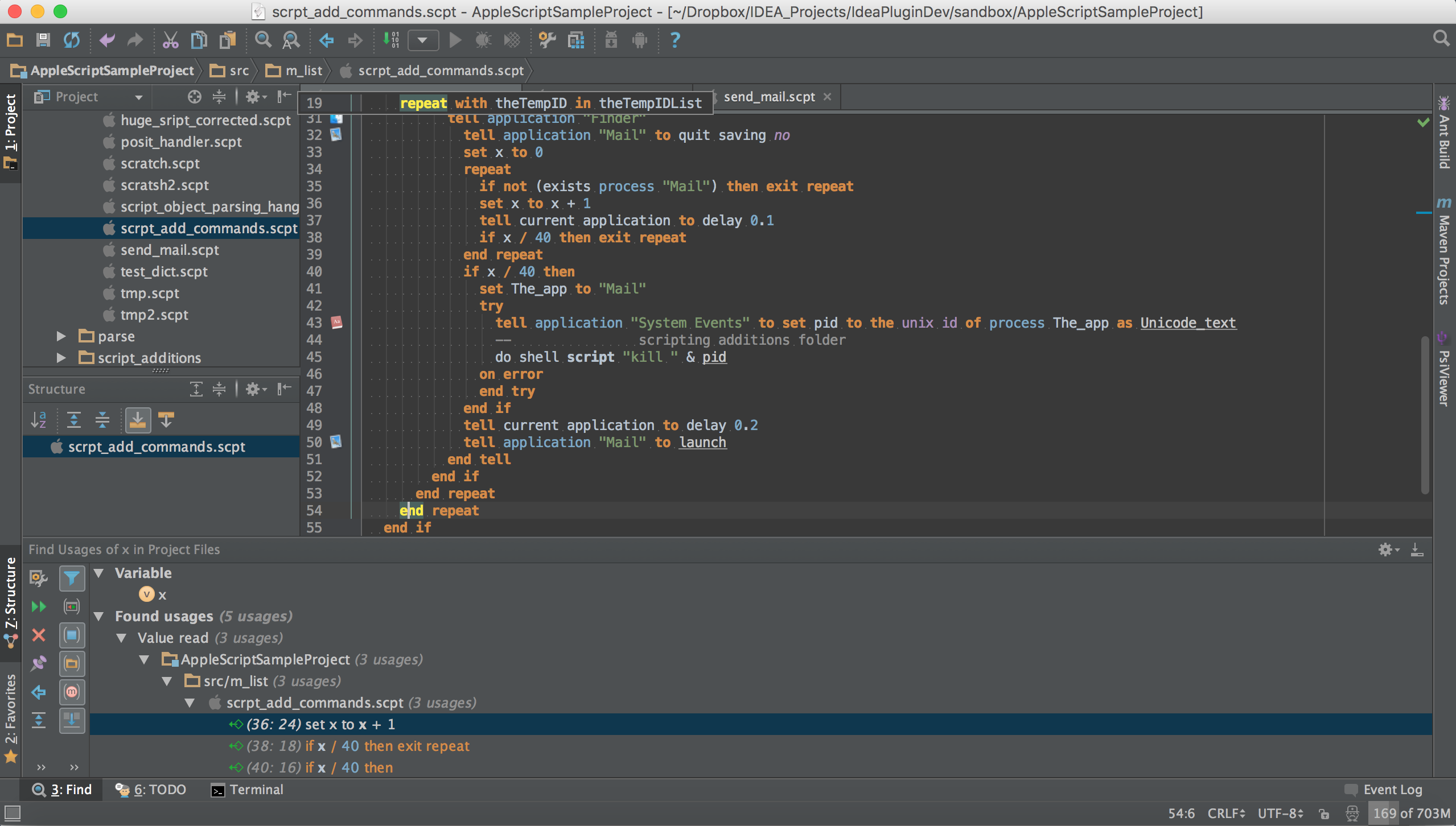Toggle group by module in find panel
This screenshot has height=826, width=1456.
tap(72, 635)
